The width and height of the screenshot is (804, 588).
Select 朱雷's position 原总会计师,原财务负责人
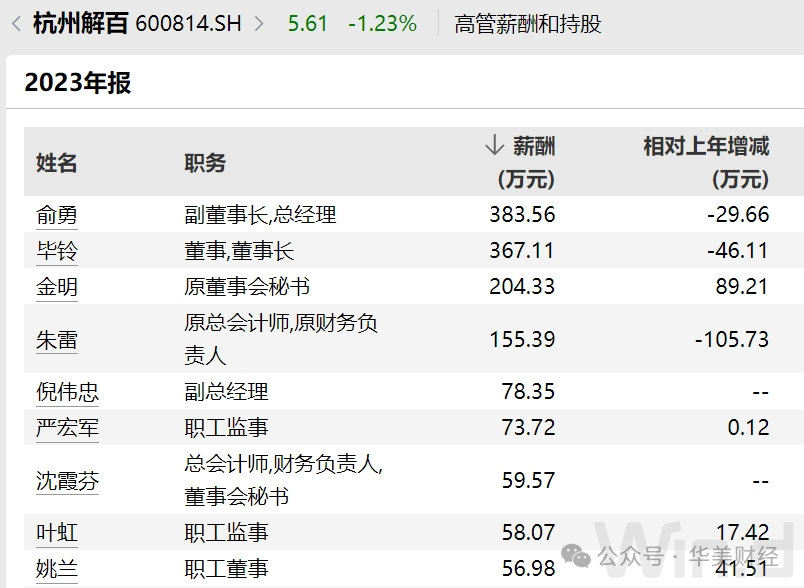coord(281,339)
